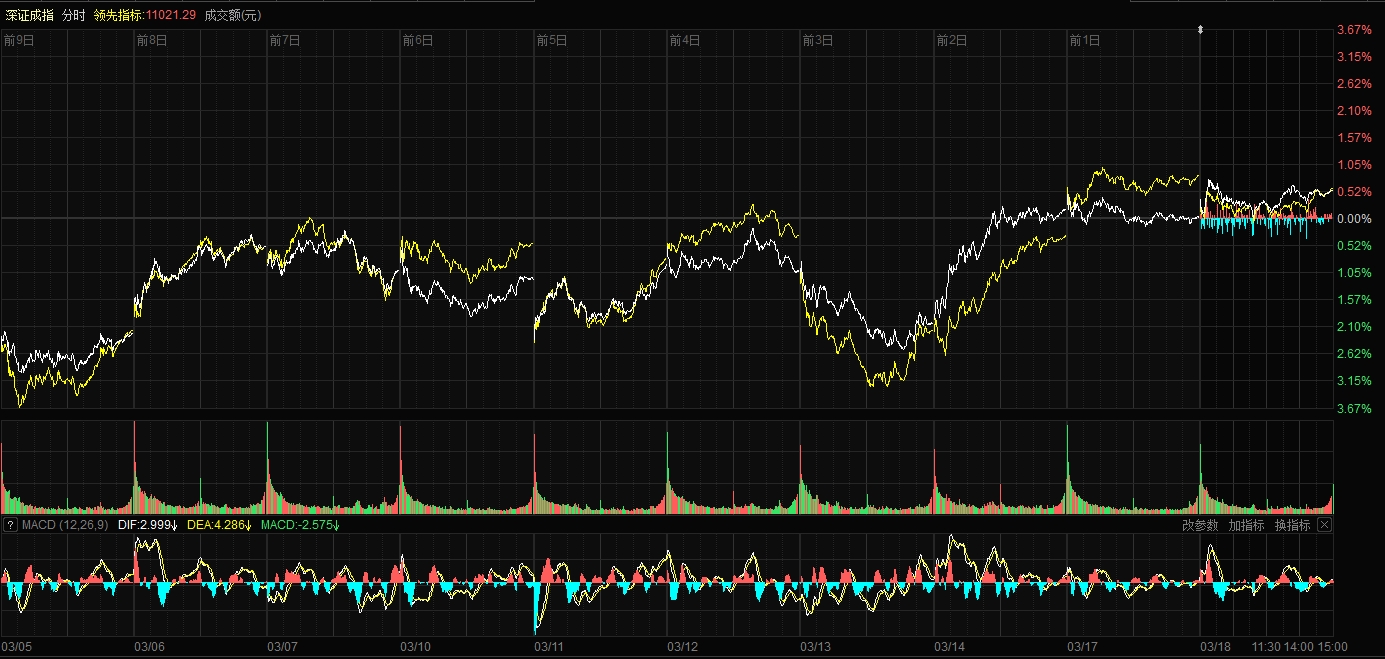Open 改参数 to modify indicator parameters
The width and height of the screenshot is (1385, 659).
1200,525
